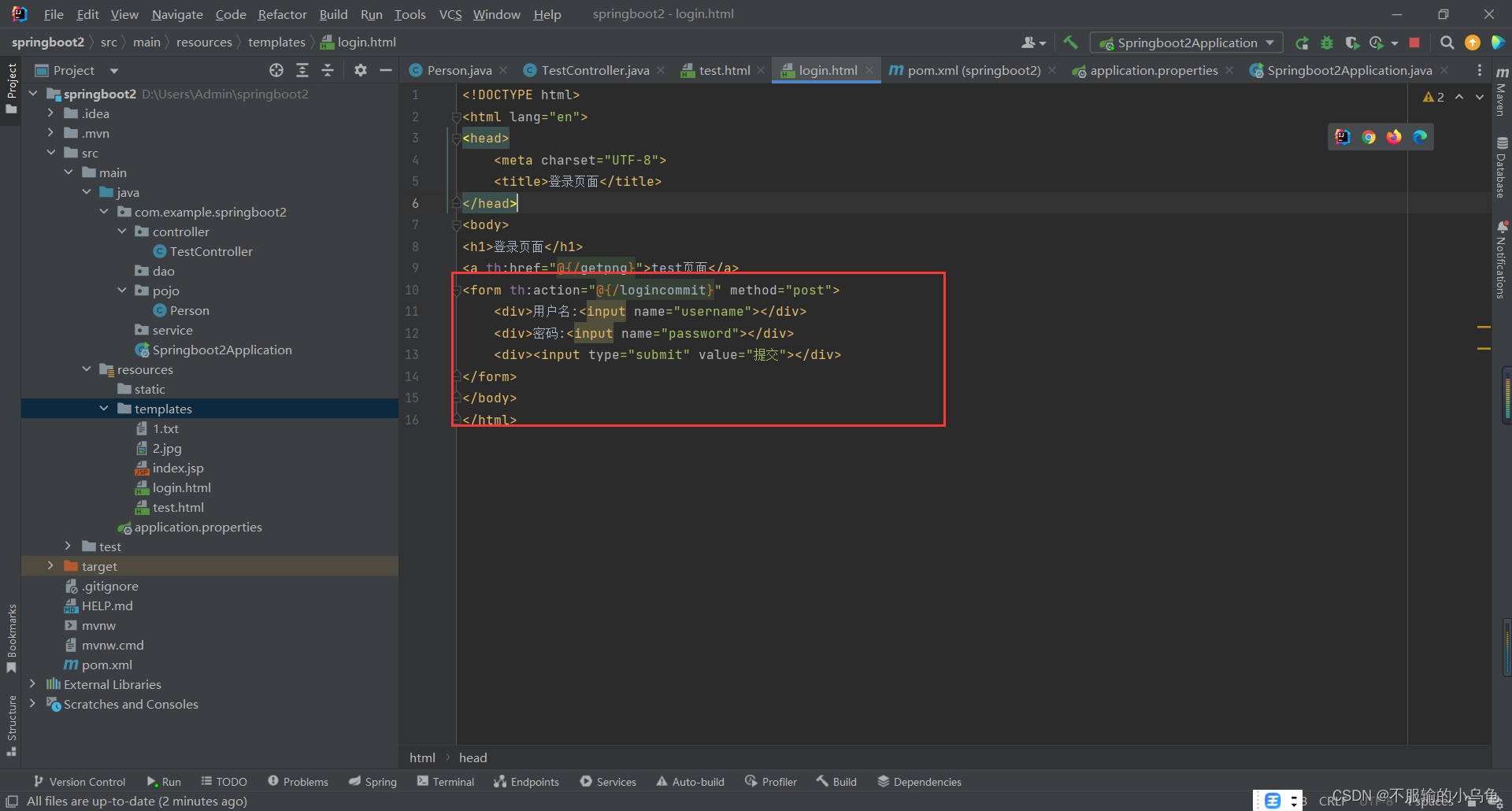Open the Endpoints tool window
Screen dimensions: 1512x811
[x=526, y=781]
